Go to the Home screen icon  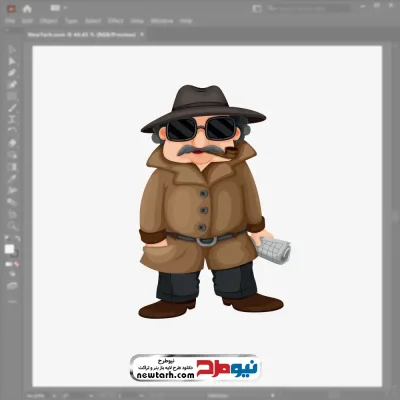[27, 9]
